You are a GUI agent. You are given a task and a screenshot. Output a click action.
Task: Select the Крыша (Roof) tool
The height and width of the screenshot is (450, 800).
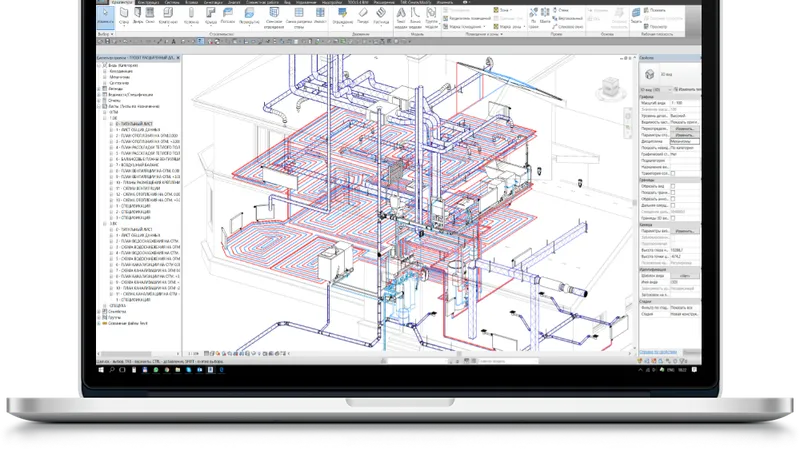(x=211, y=16)
